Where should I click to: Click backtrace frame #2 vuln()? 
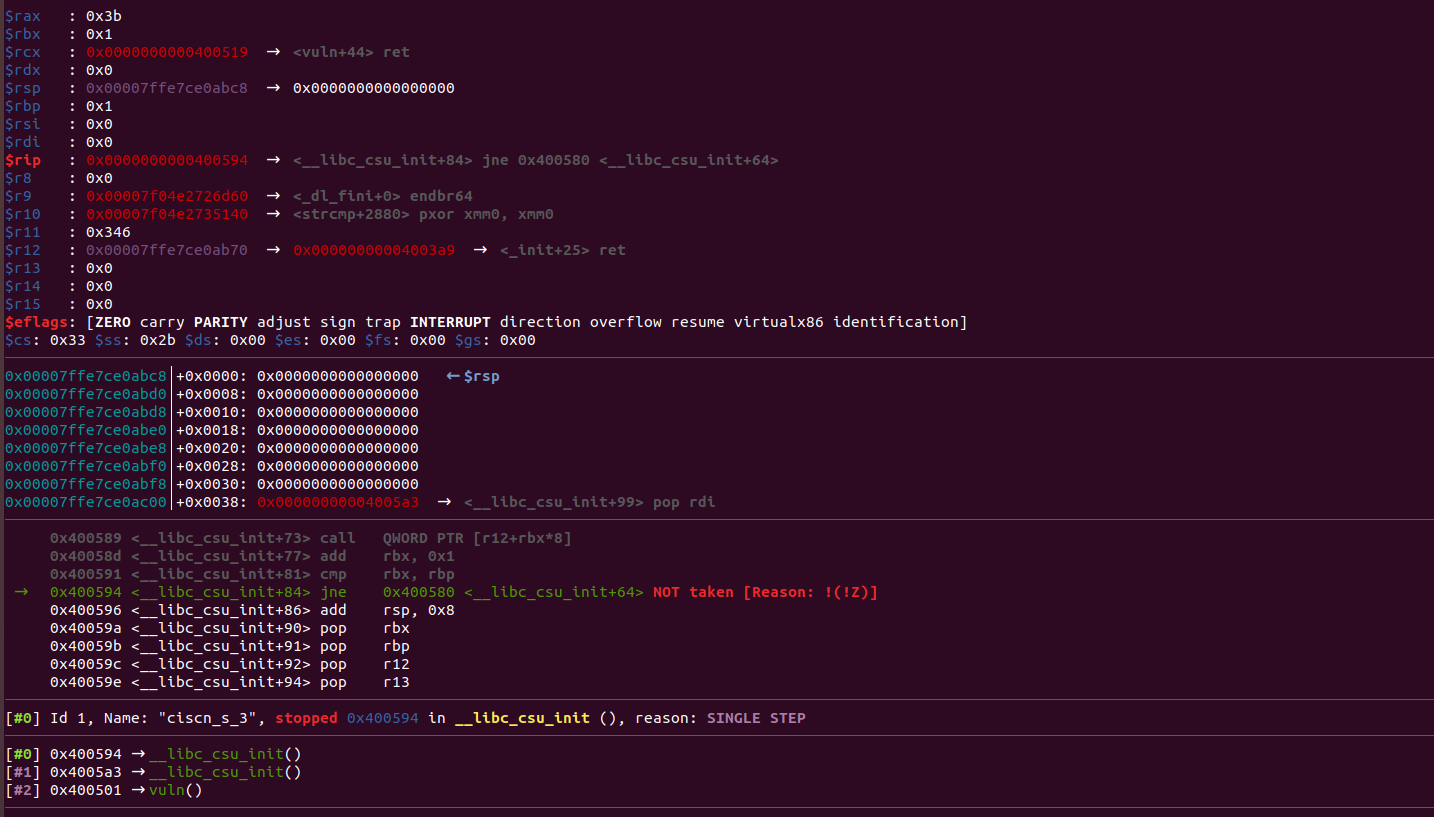[104, 790]
